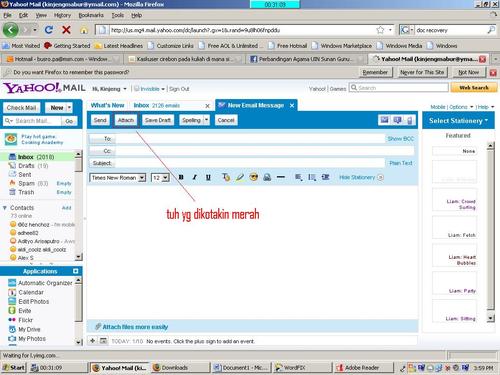
Task: Open the History menu
Action: coord(62,15)
